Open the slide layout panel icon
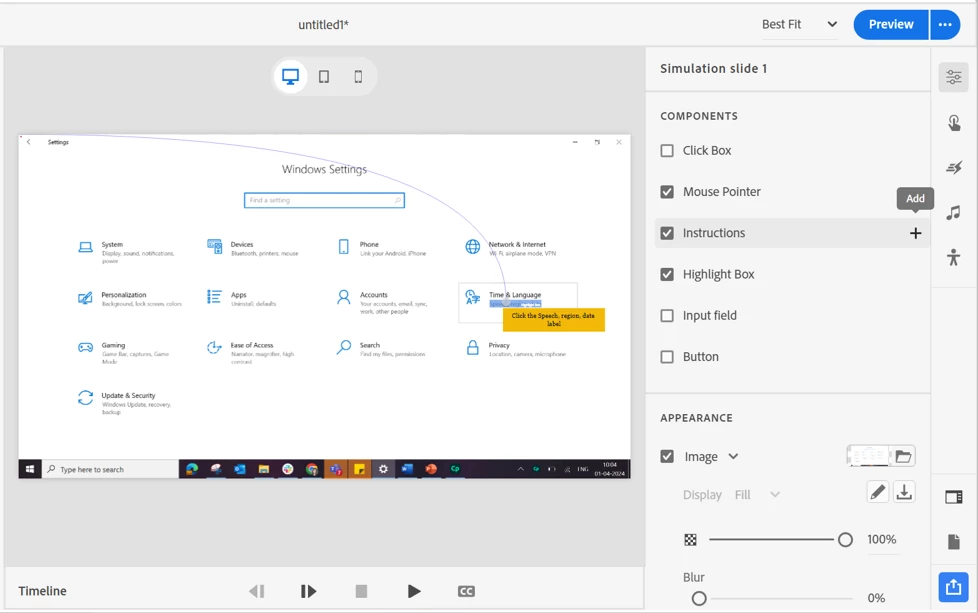The width and height of the screenshot is (978, 613). pos(954,497)
